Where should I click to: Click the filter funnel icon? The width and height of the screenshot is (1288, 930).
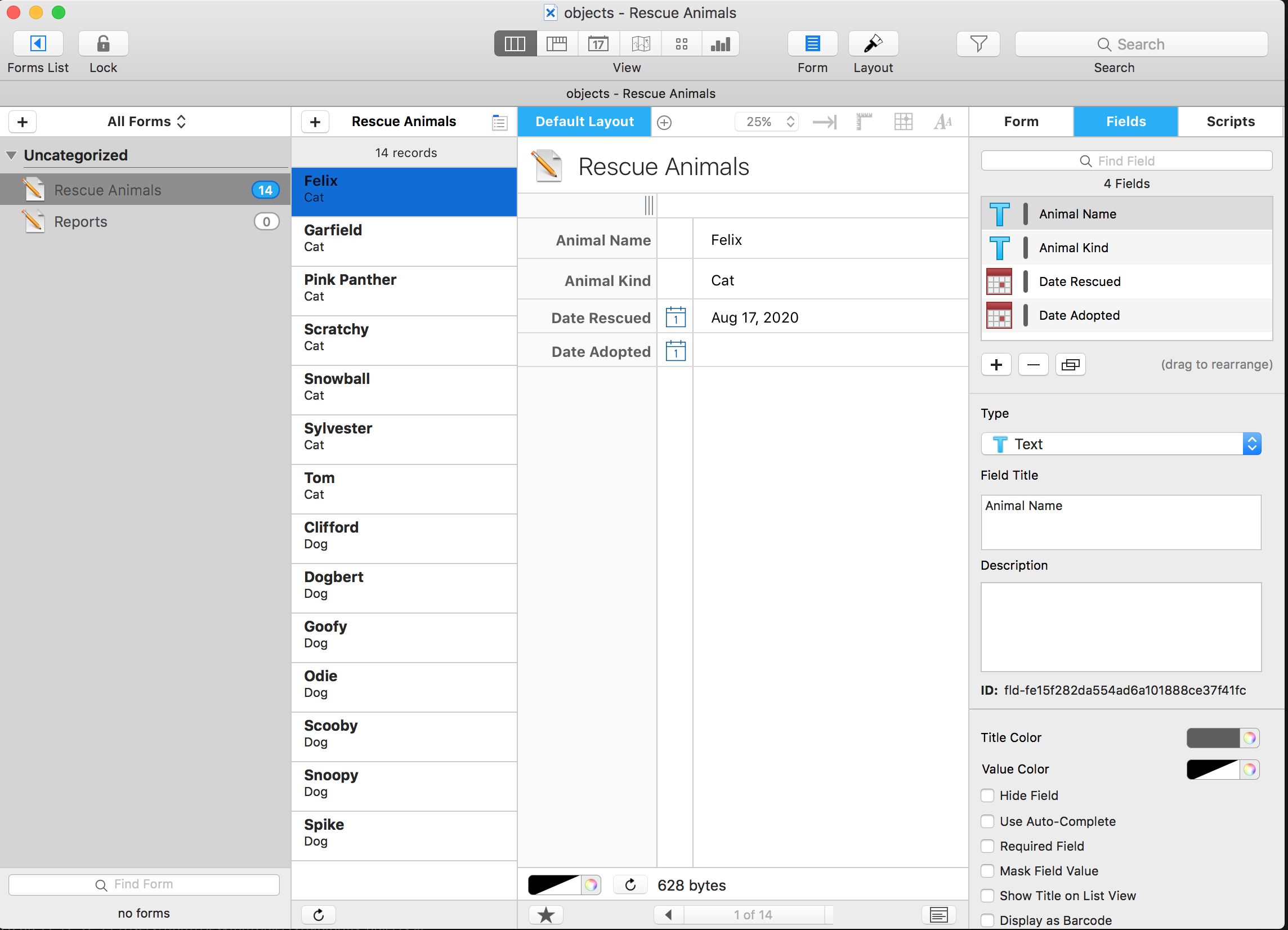(x=978, y=44)
